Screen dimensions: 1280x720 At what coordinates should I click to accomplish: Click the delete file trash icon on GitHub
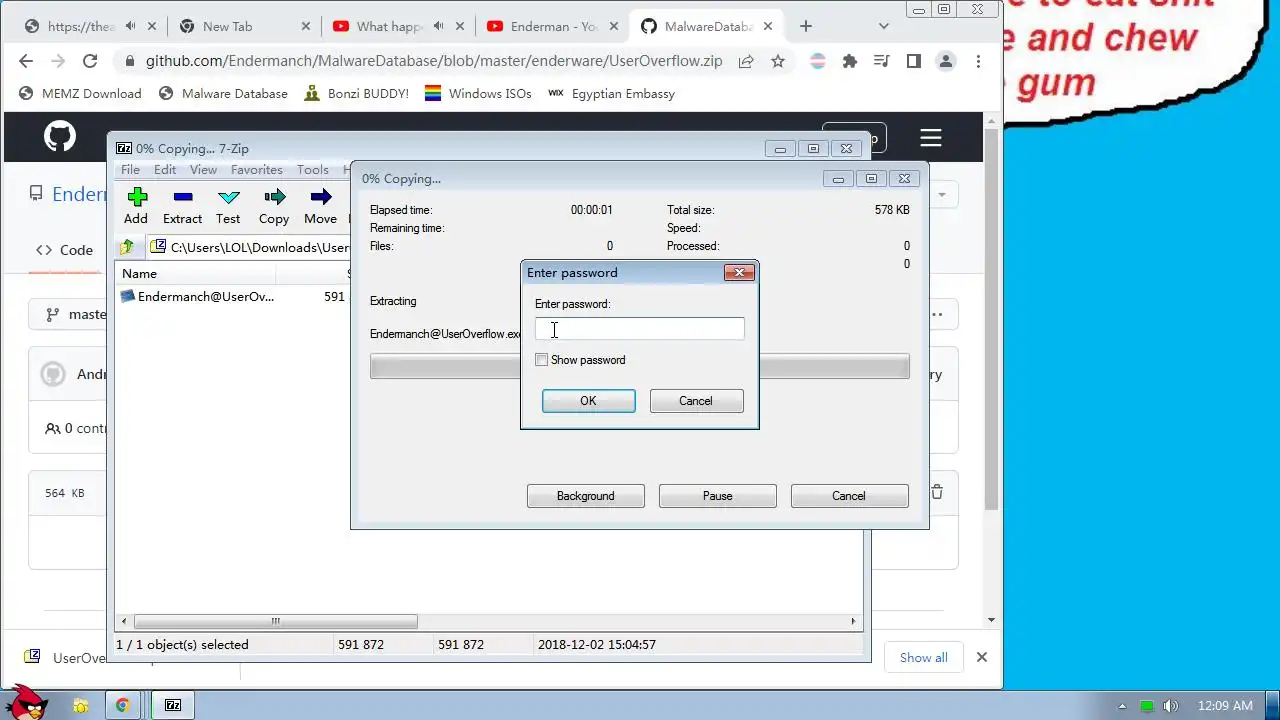(x=937, y=492)
